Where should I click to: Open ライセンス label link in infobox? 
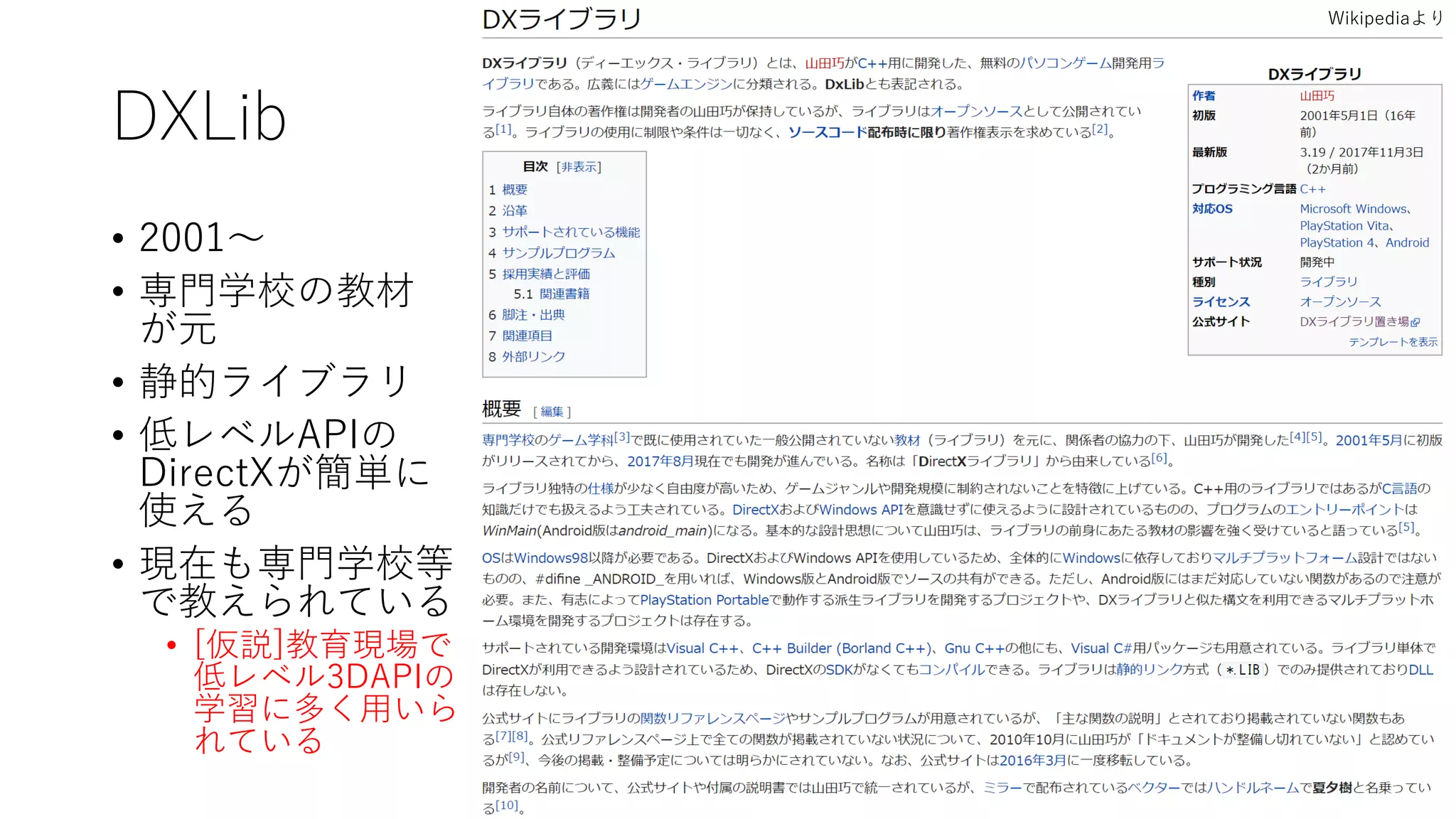click(1221, 301)
